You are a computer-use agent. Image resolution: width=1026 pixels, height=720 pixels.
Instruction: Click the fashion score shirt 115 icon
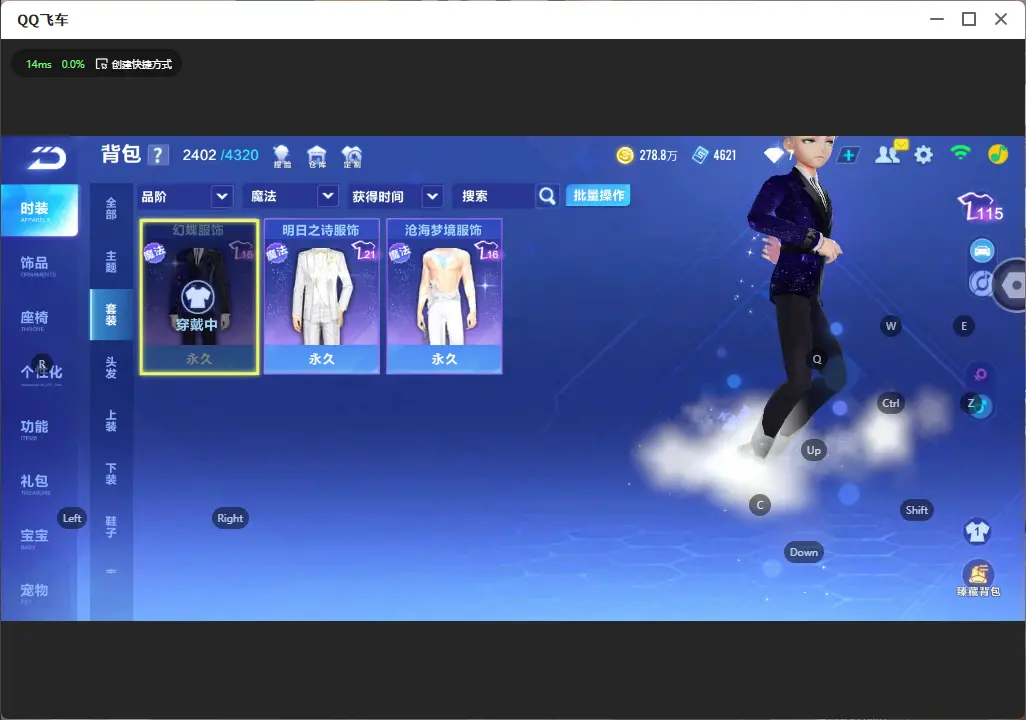[x=980, y=207]
